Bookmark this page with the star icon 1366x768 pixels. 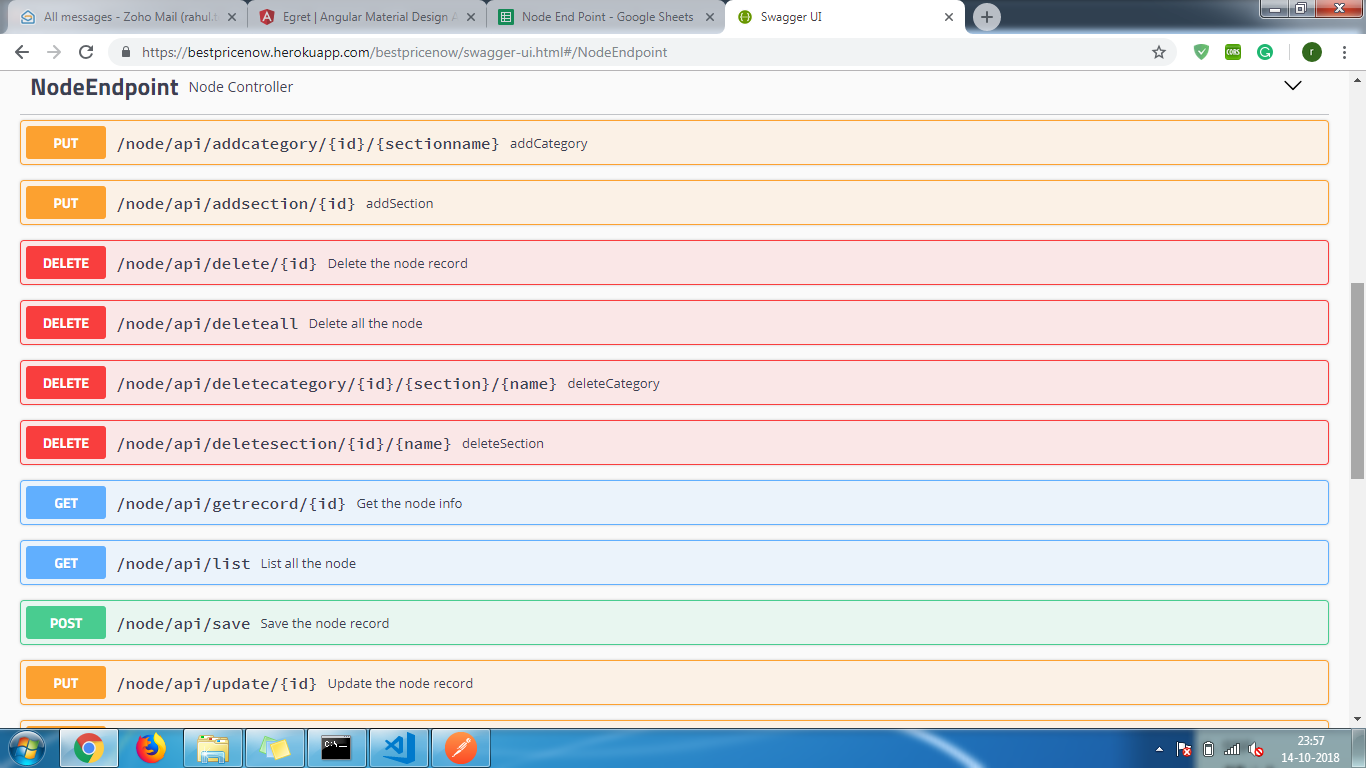(1159, 52)
